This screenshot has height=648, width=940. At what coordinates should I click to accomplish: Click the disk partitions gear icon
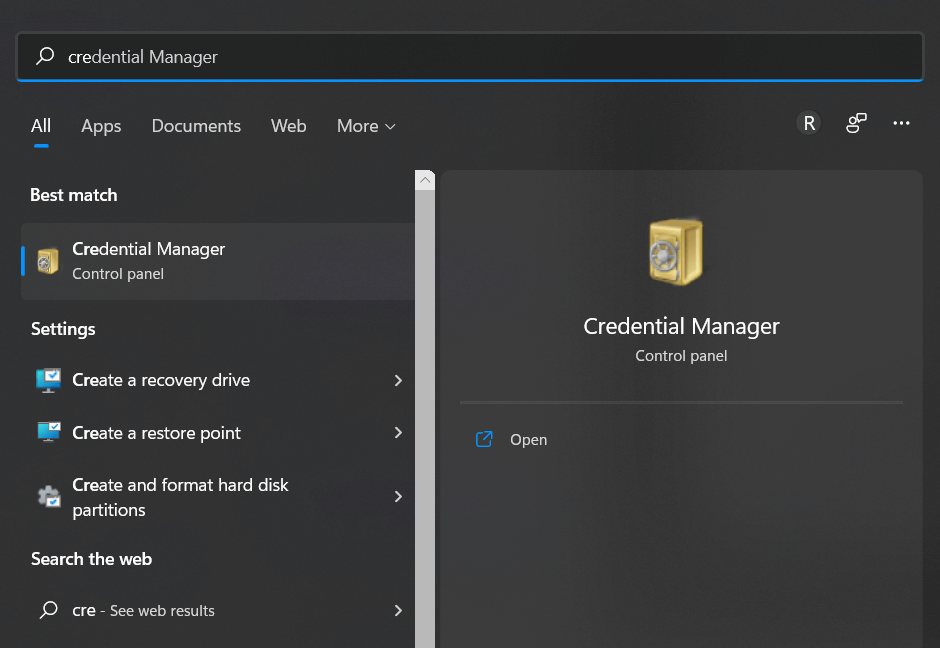[49, 496]
